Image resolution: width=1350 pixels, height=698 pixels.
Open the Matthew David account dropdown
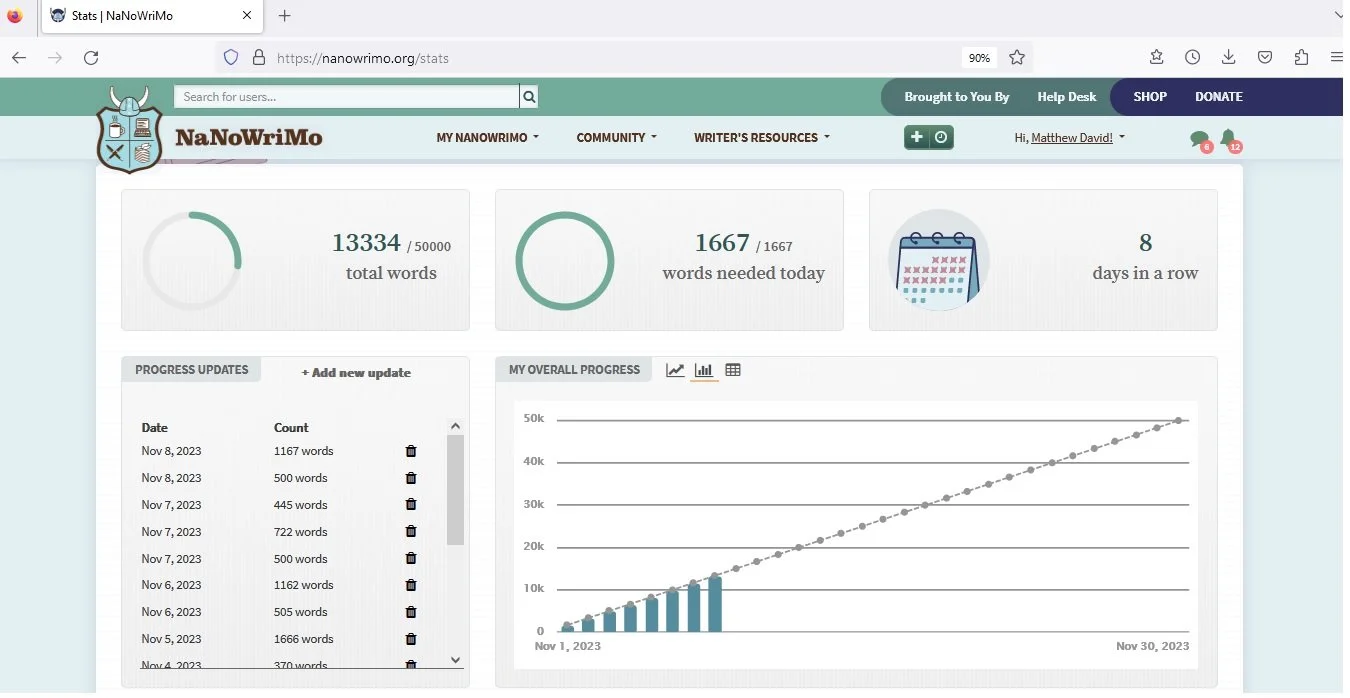pyautogui.click(x=1070, y=138)
